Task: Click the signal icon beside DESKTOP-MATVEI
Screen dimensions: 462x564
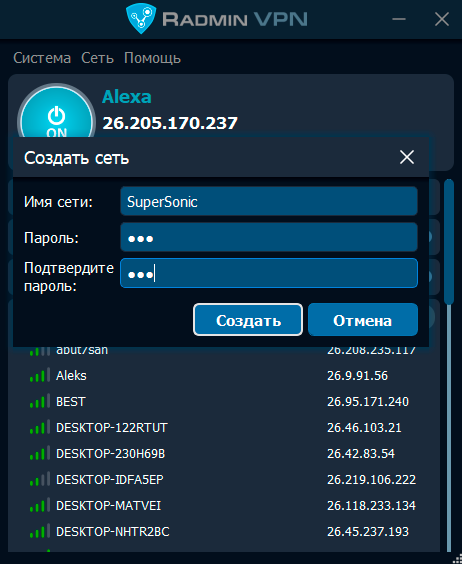Action: tap(40, 506)
